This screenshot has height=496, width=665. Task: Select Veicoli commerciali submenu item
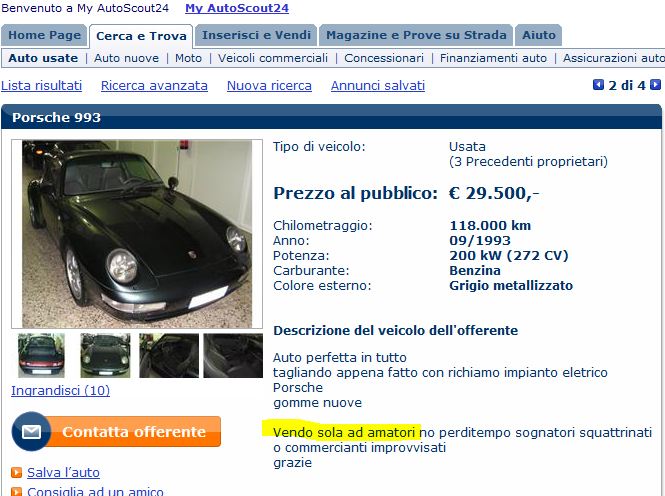click(273, 58)
